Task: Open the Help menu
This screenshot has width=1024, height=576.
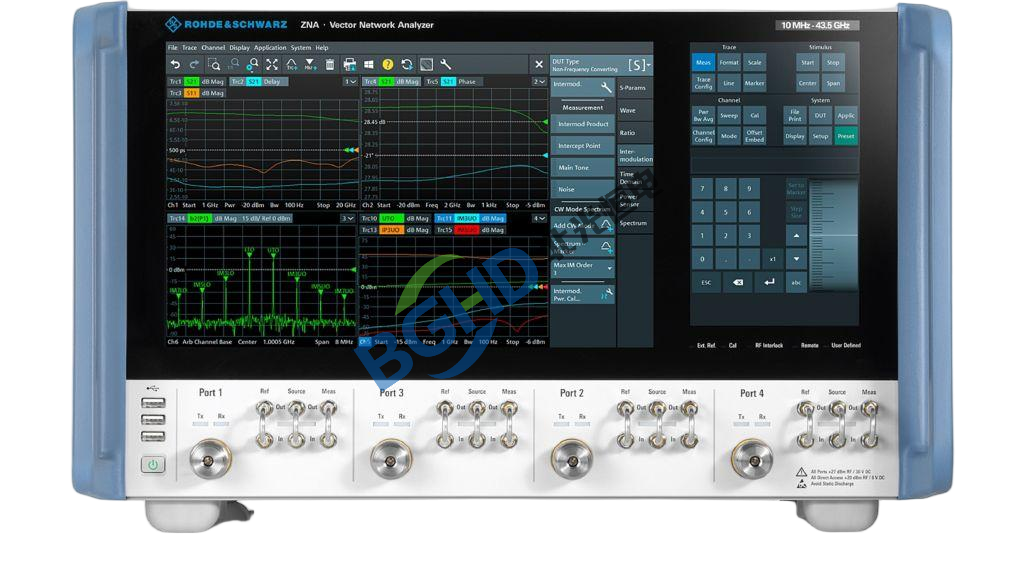Action: 322,48
